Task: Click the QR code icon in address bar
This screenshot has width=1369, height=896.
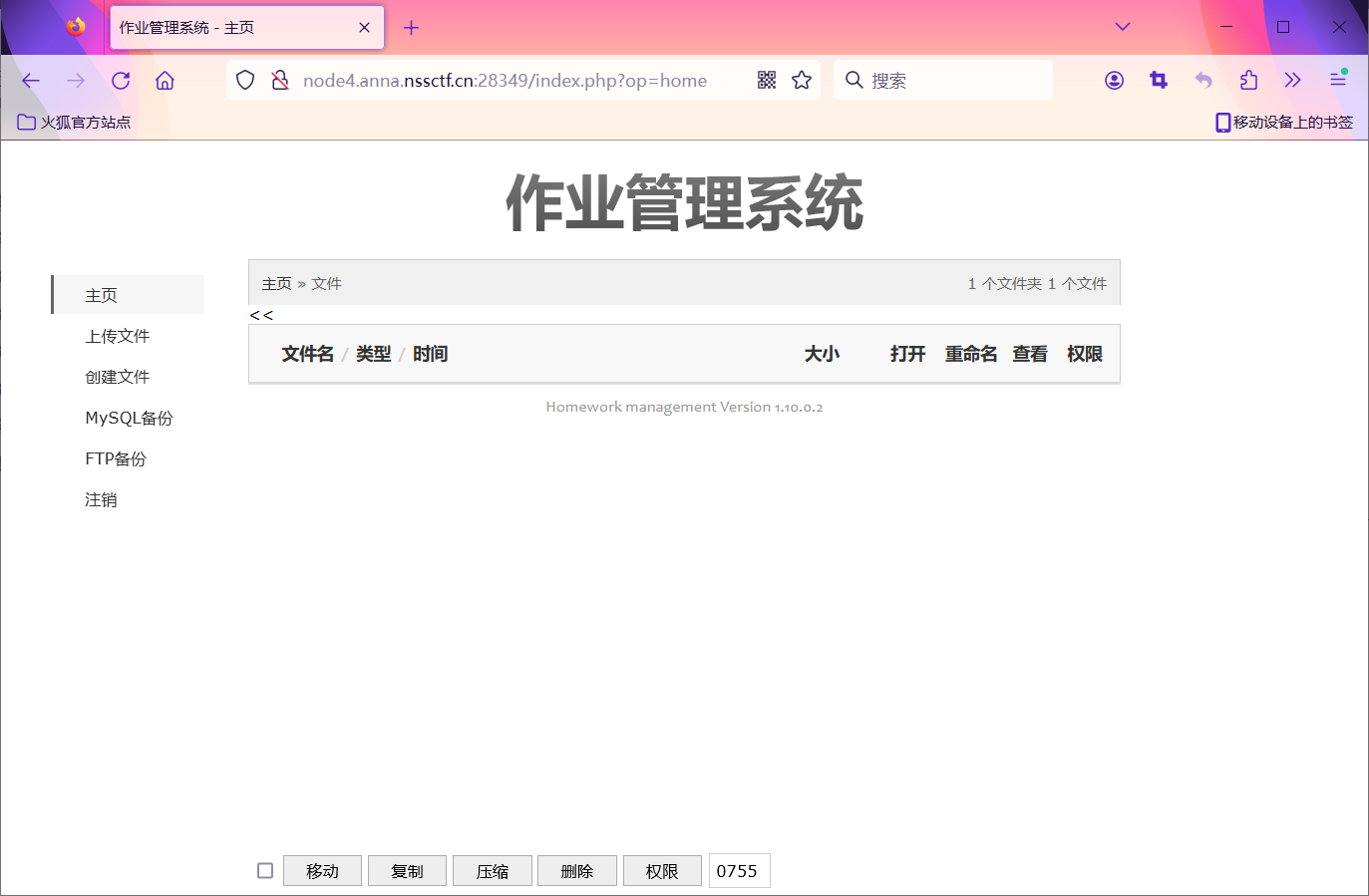Action: [x=766, y=81]
